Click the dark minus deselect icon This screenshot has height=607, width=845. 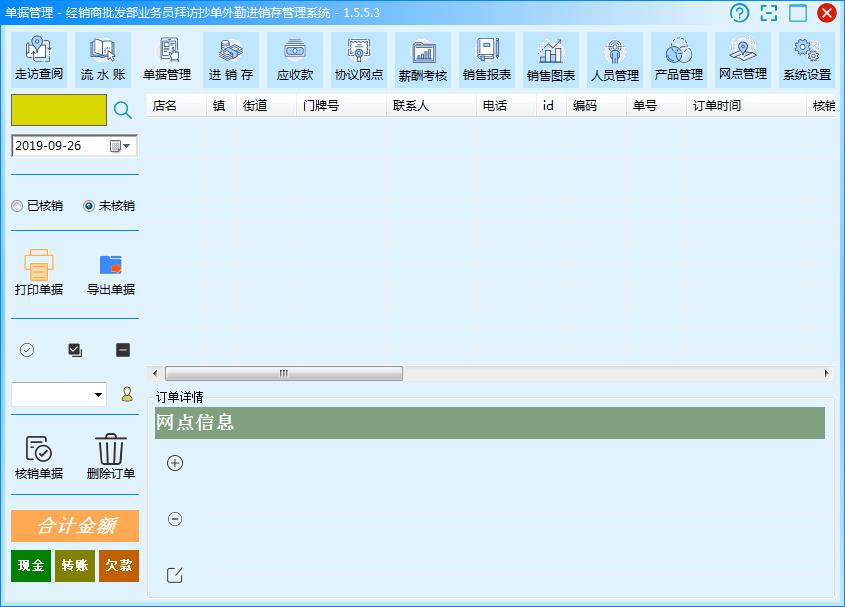click(123, 350)
